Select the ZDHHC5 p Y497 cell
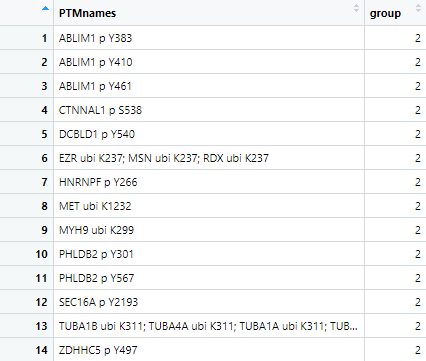426x361 pixels. tap(209, 350)
